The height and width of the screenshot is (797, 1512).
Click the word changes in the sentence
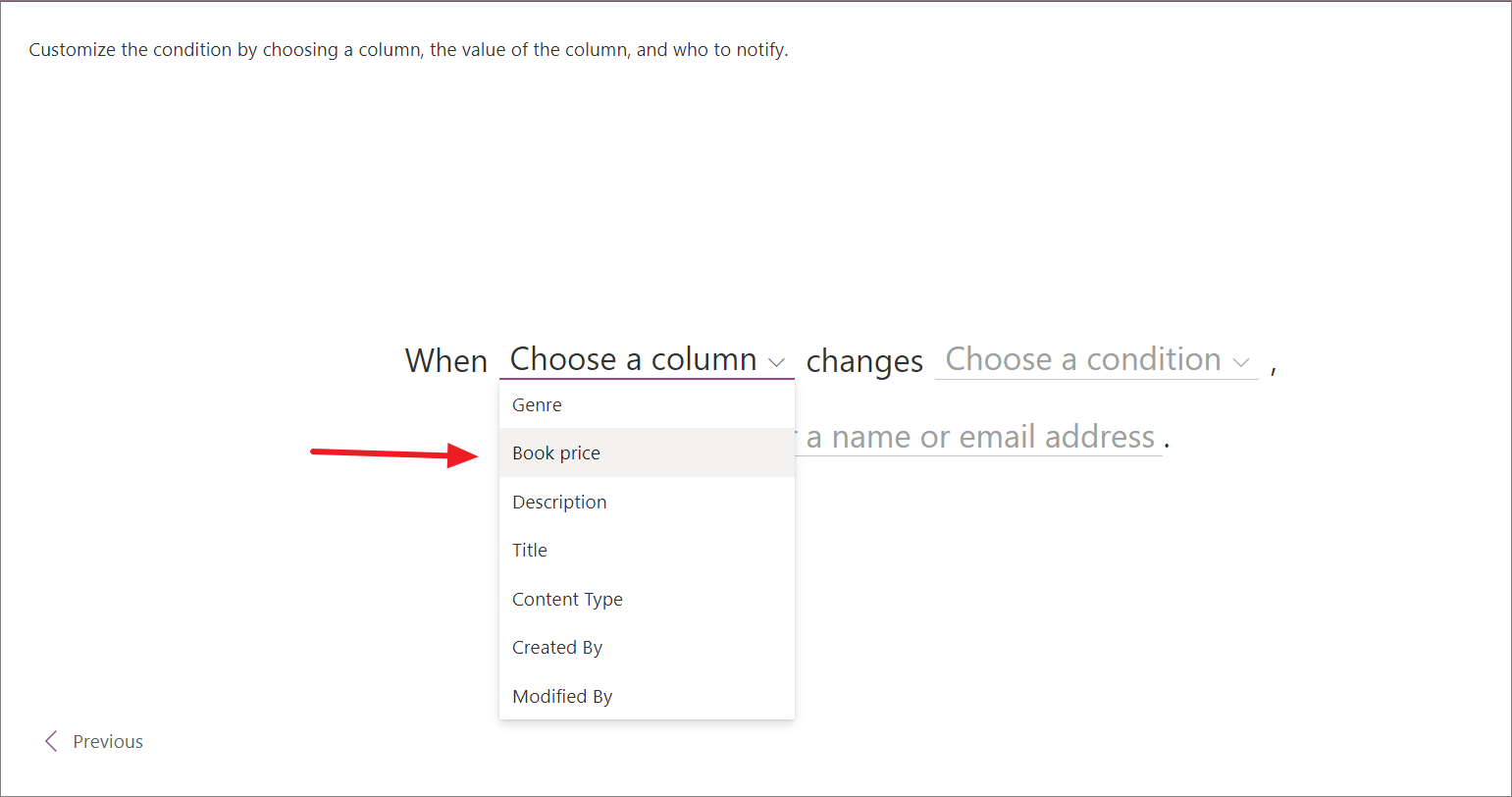(863, 360)
